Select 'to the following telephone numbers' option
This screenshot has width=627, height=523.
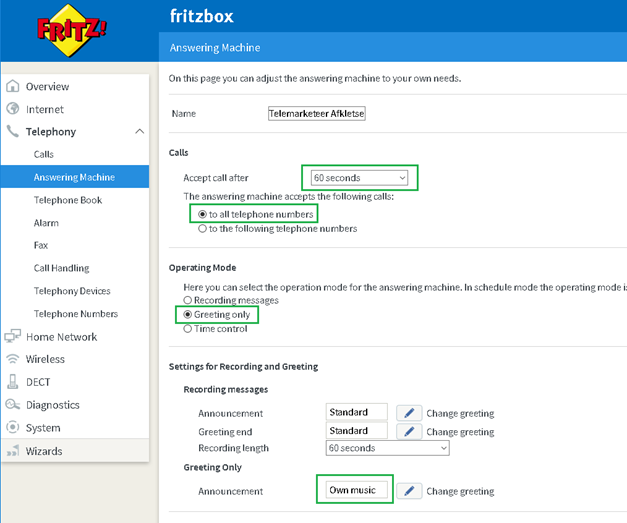pyautogui.click(x=202, y=229)
